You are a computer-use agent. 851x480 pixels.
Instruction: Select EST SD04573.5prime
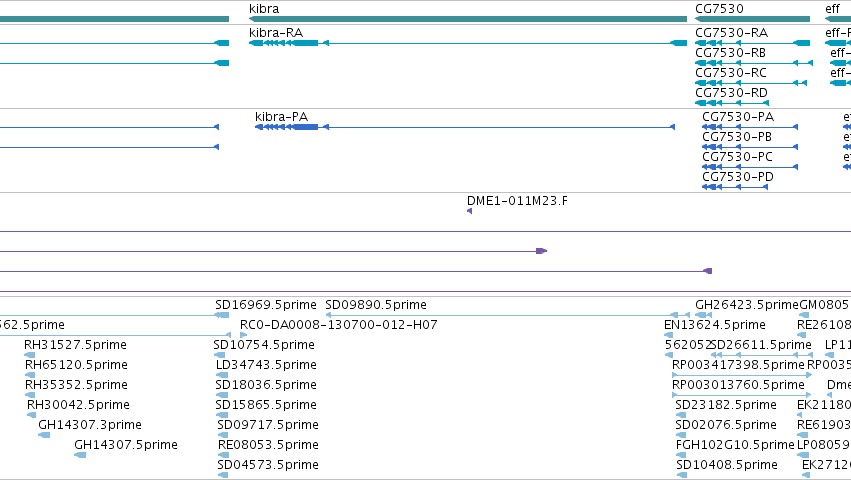click(x=268, y=465)
